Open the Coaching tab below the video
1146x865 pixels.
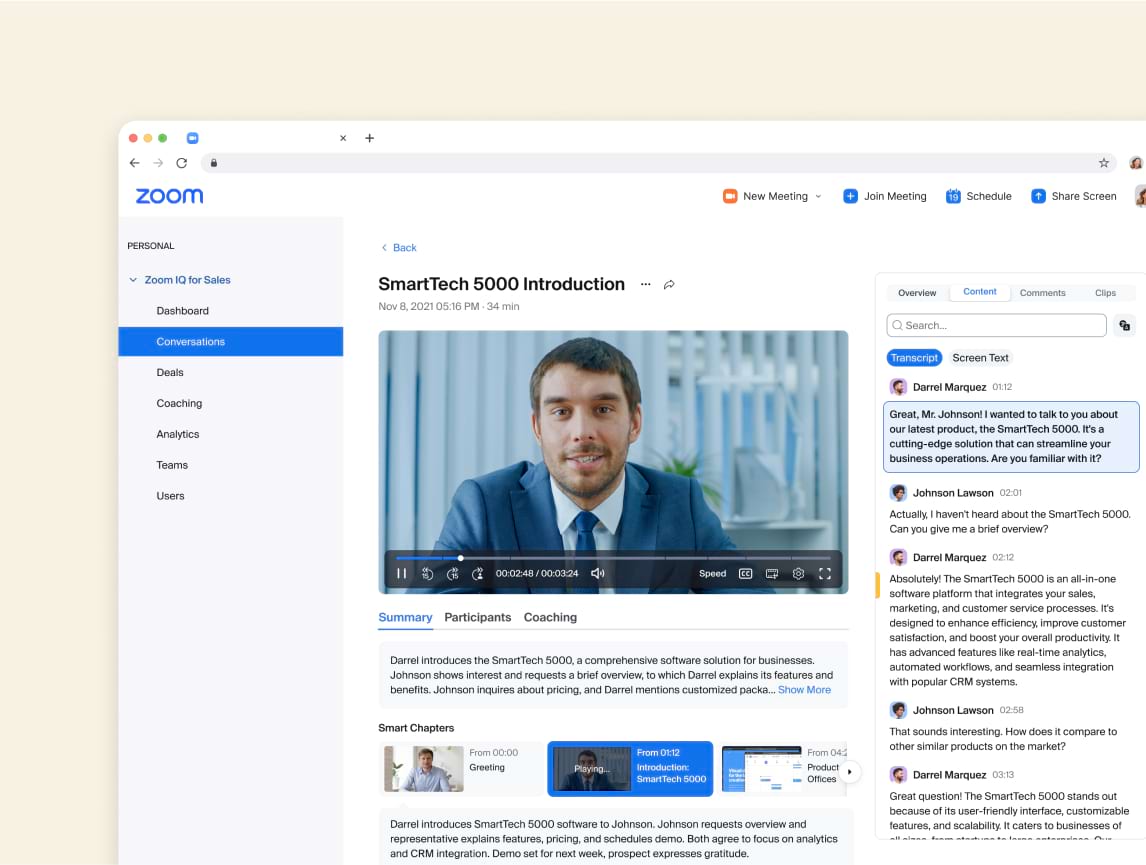(550, 617)
